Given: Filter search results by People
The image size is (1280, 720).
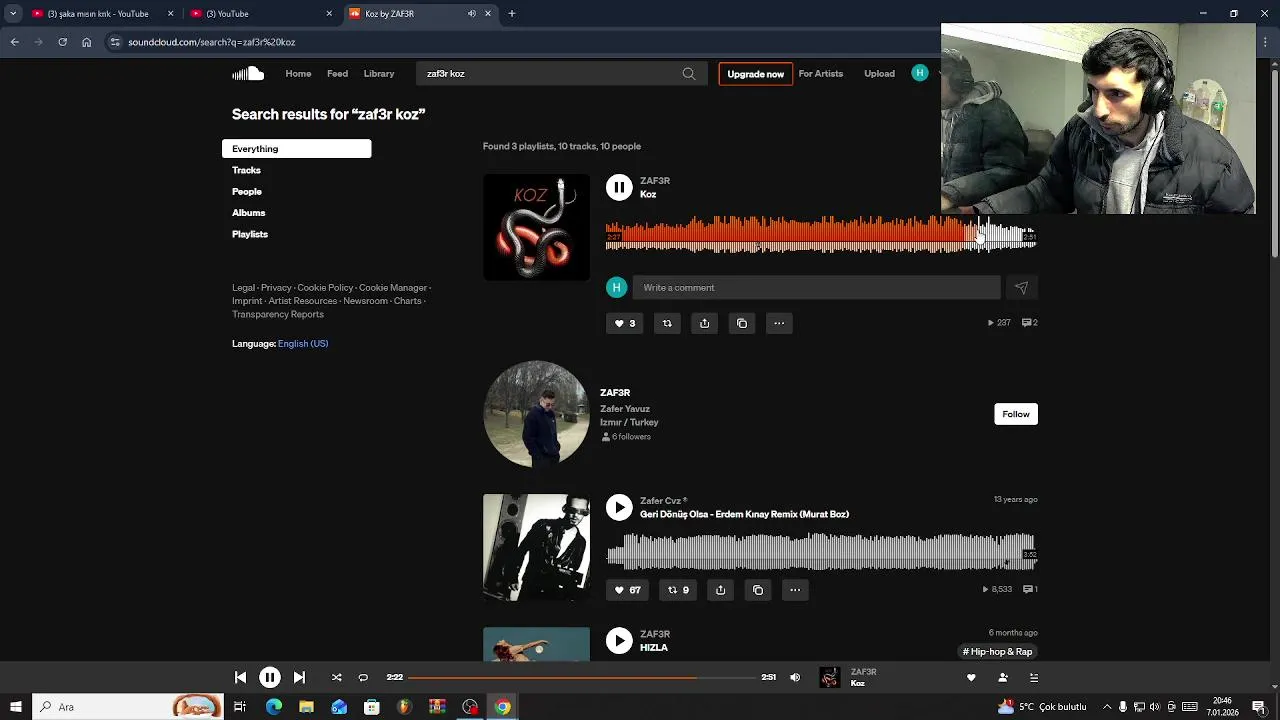Looking at the screenshot, I should coord(247,191).
